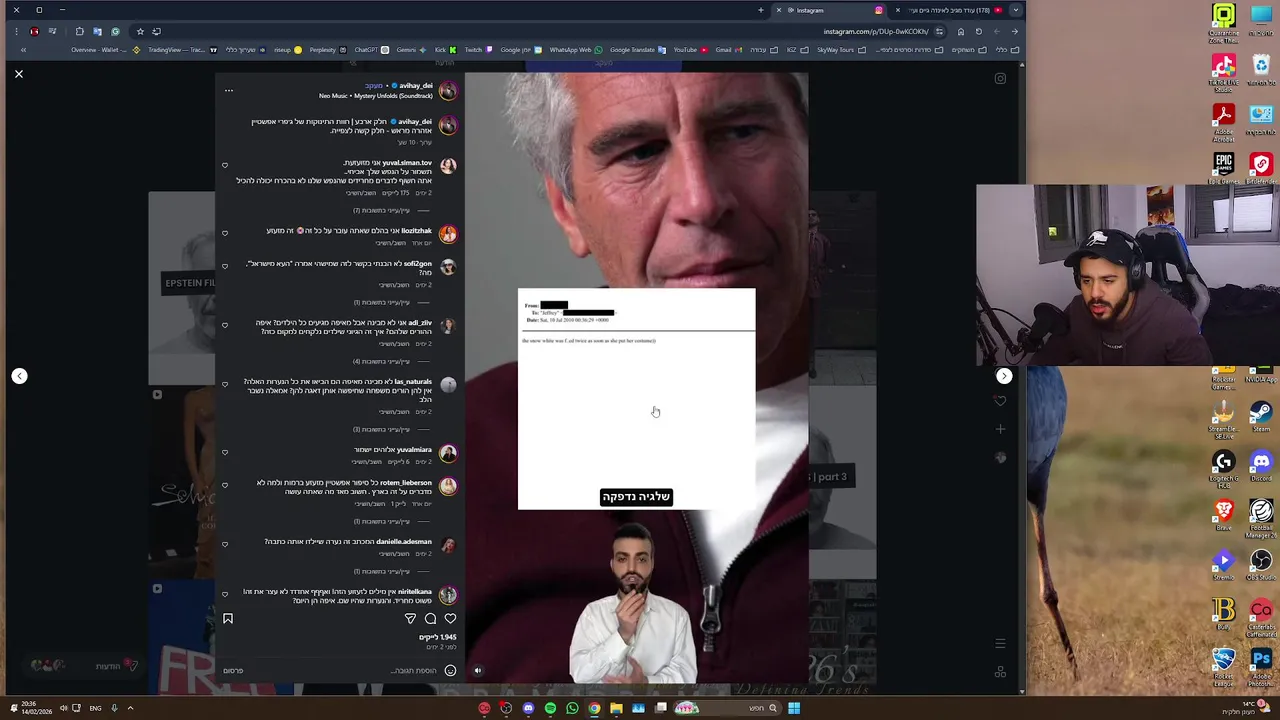Click the create plus icon in the sidebar
Viewport: 1280px width, 720px height.
click(x=1000, y=429)
